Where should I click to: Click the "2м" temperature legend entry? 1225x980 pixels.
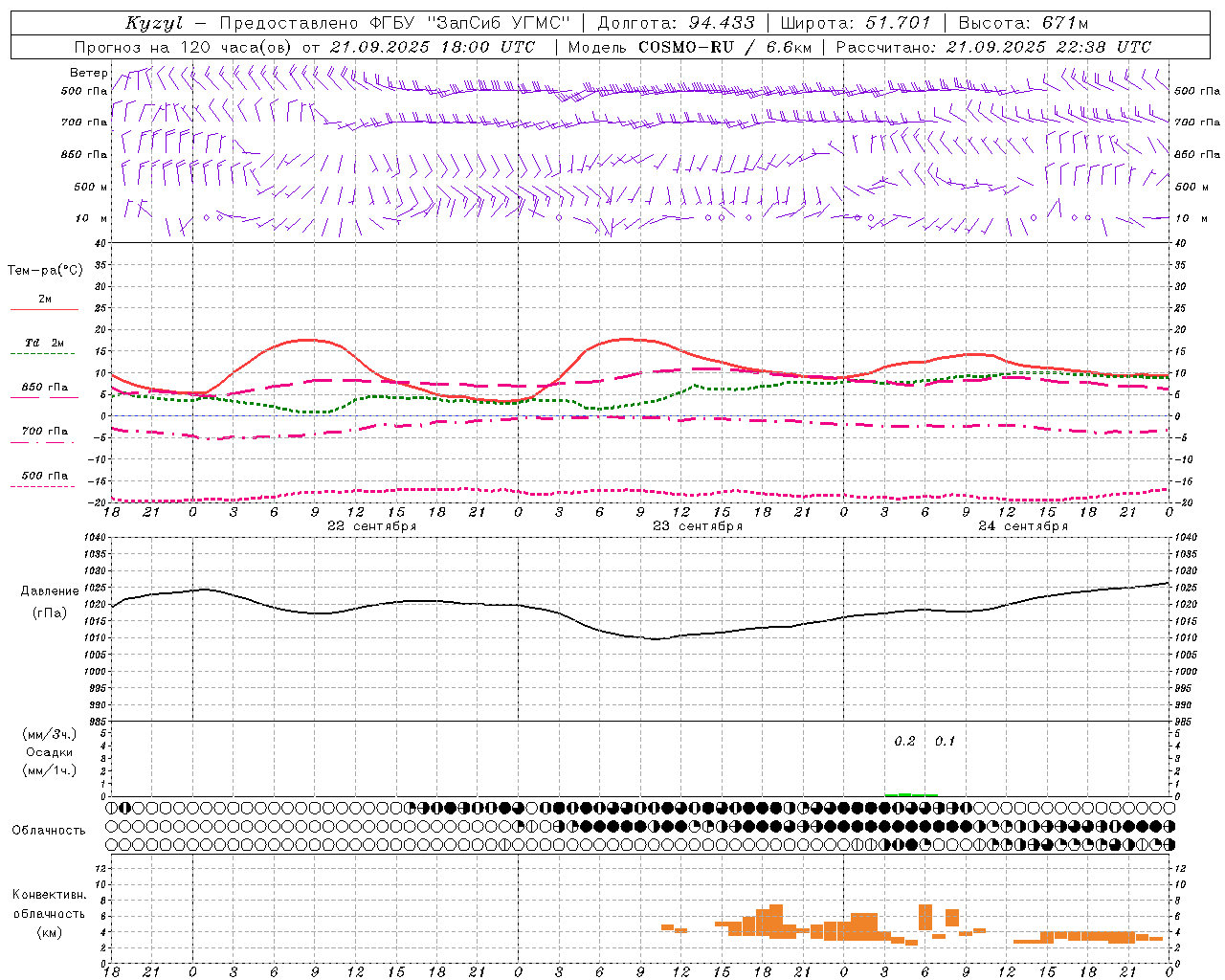[x=45, y=299]
